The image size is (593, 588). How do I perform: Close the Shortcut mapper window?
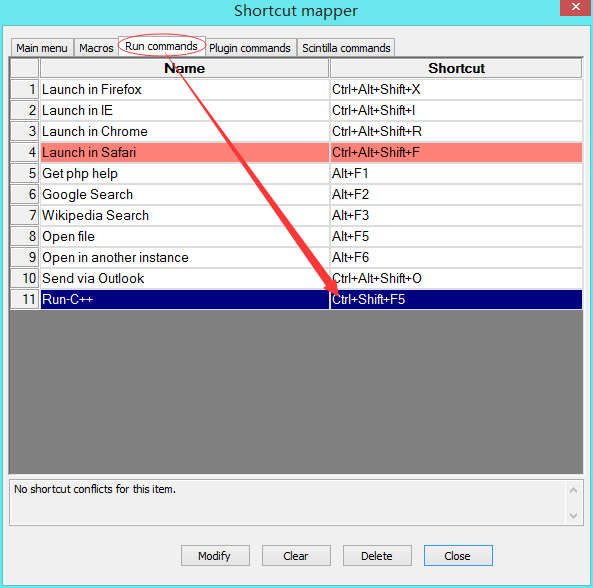tap(576, 7)
